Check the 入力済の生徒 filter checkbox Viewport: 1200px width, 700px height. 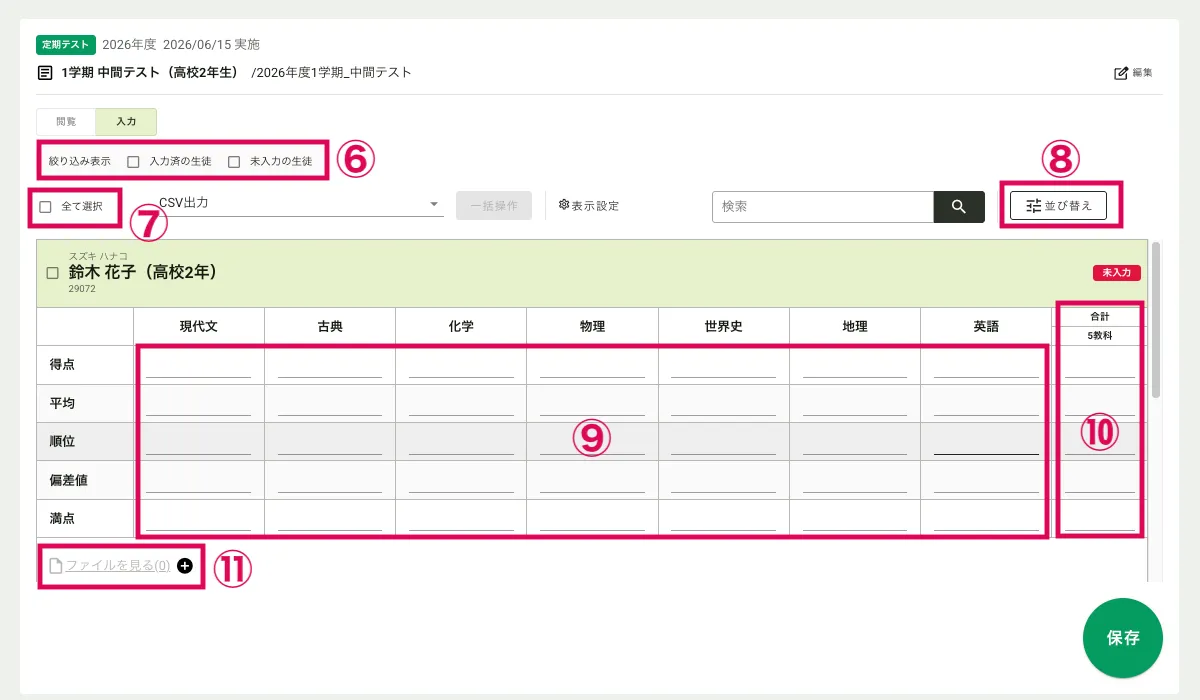pyautogui.click(x=133, y=162)
